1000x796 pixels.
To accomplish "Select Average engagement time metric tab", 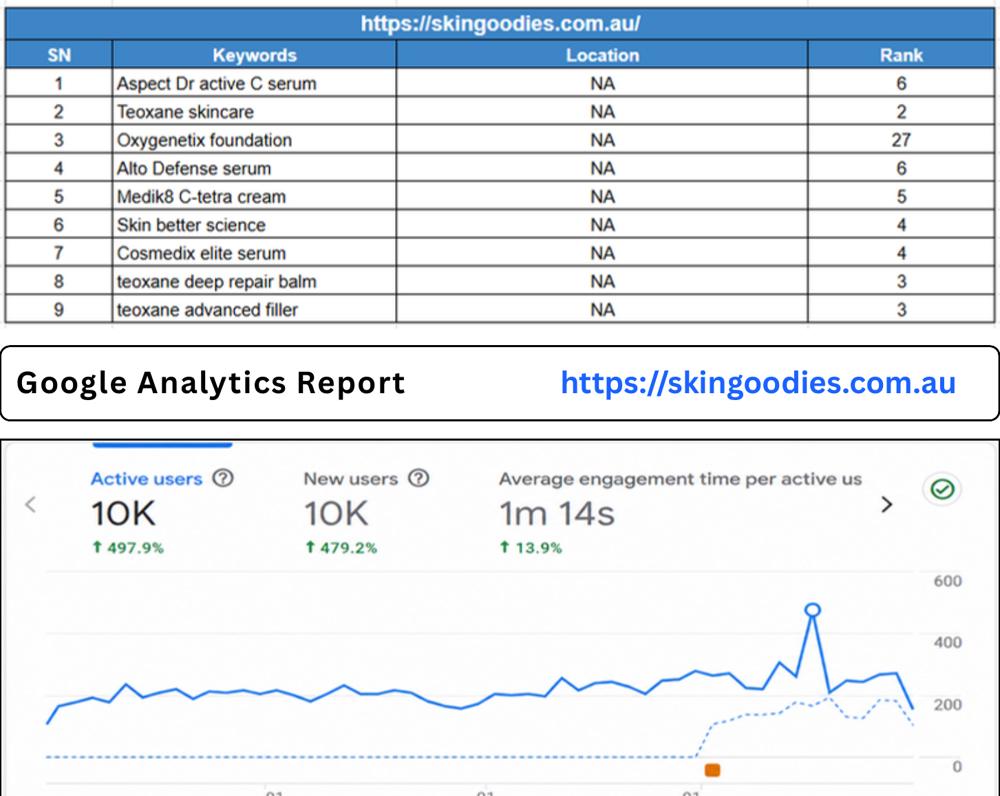I will [680, 512].
